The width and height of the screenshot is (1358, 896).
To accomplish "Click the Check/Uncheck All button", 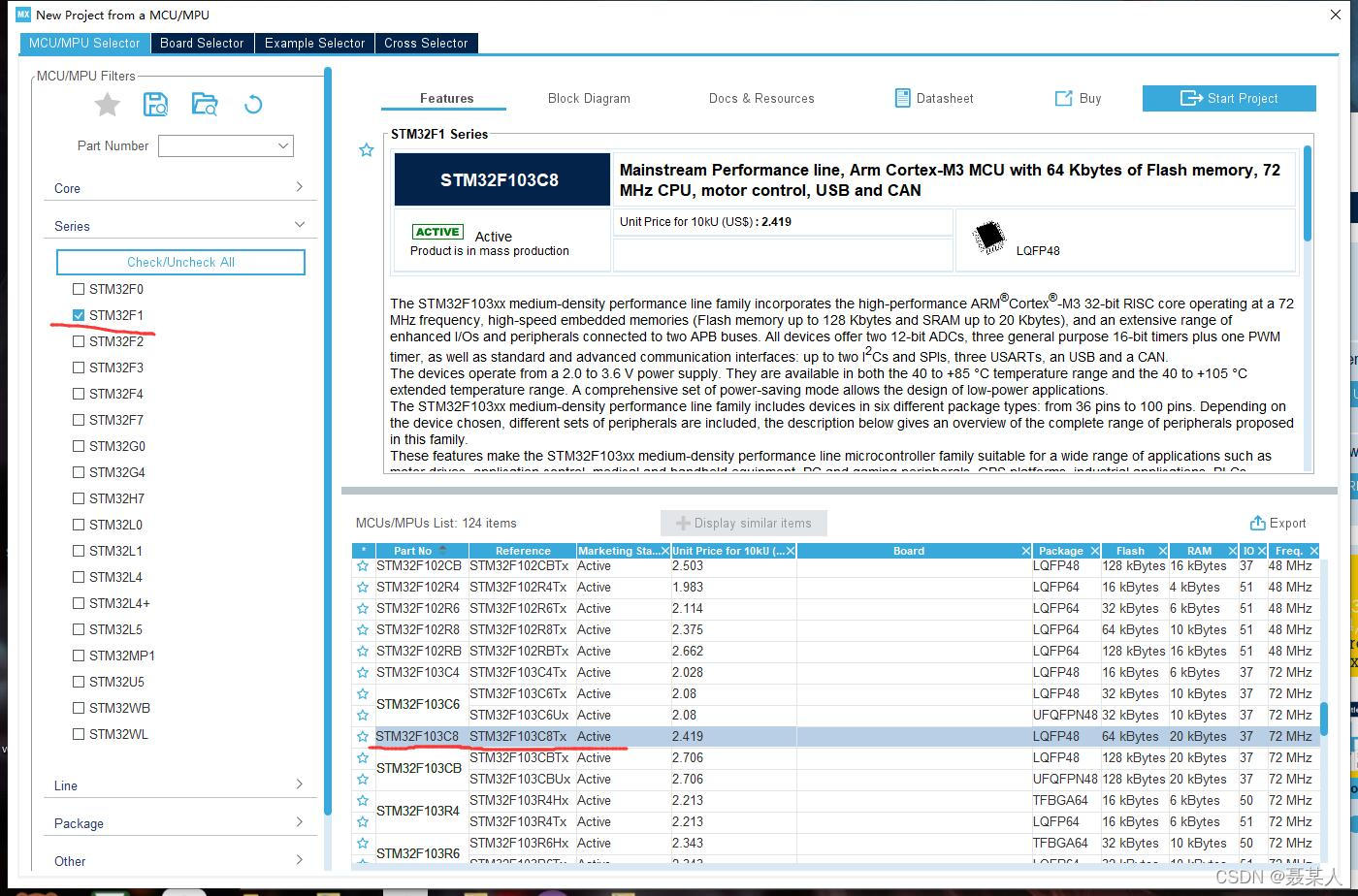I will (180, 262).
